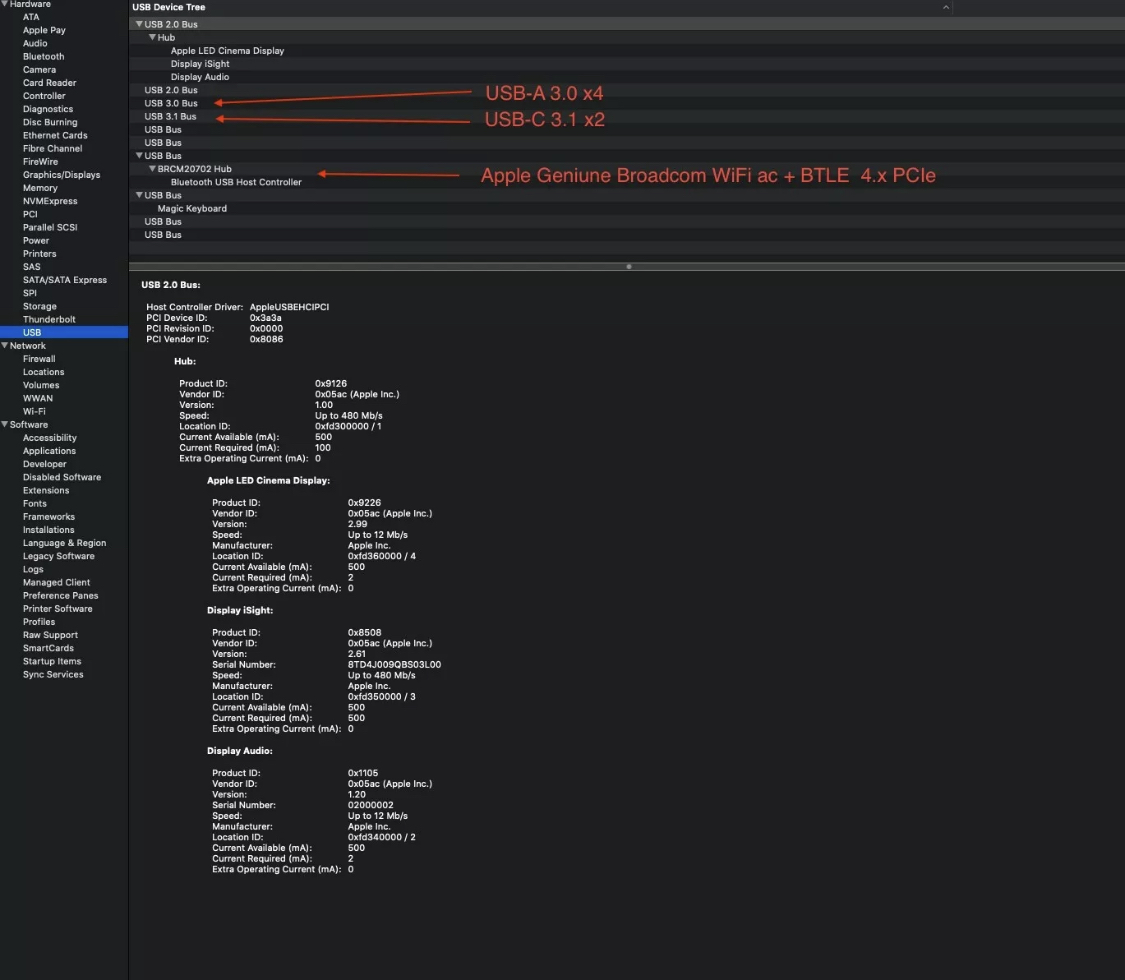Open Thunderbolt in the sidebar
The width and height of the screenshot is (1125, 980).
pos(49,319)
